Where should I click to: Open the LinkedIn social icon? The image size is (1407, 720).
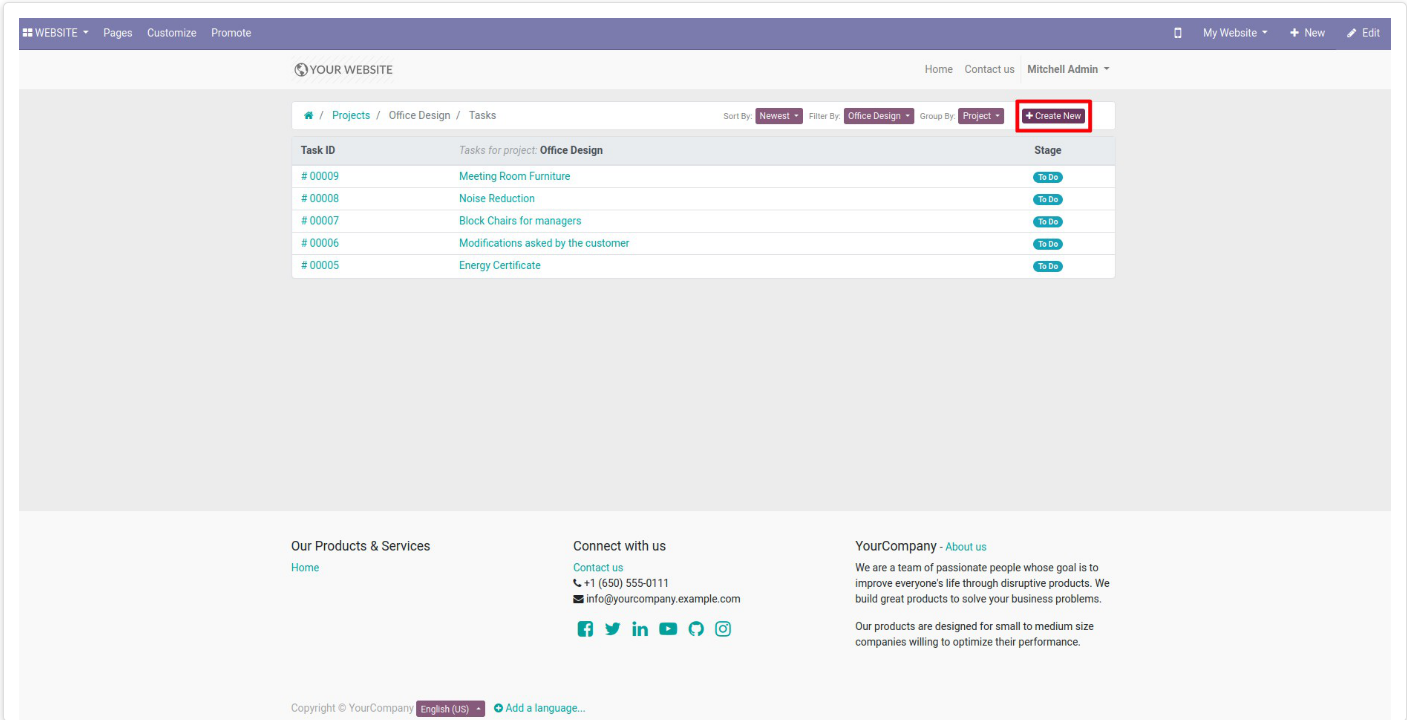[x=640, y=629]
